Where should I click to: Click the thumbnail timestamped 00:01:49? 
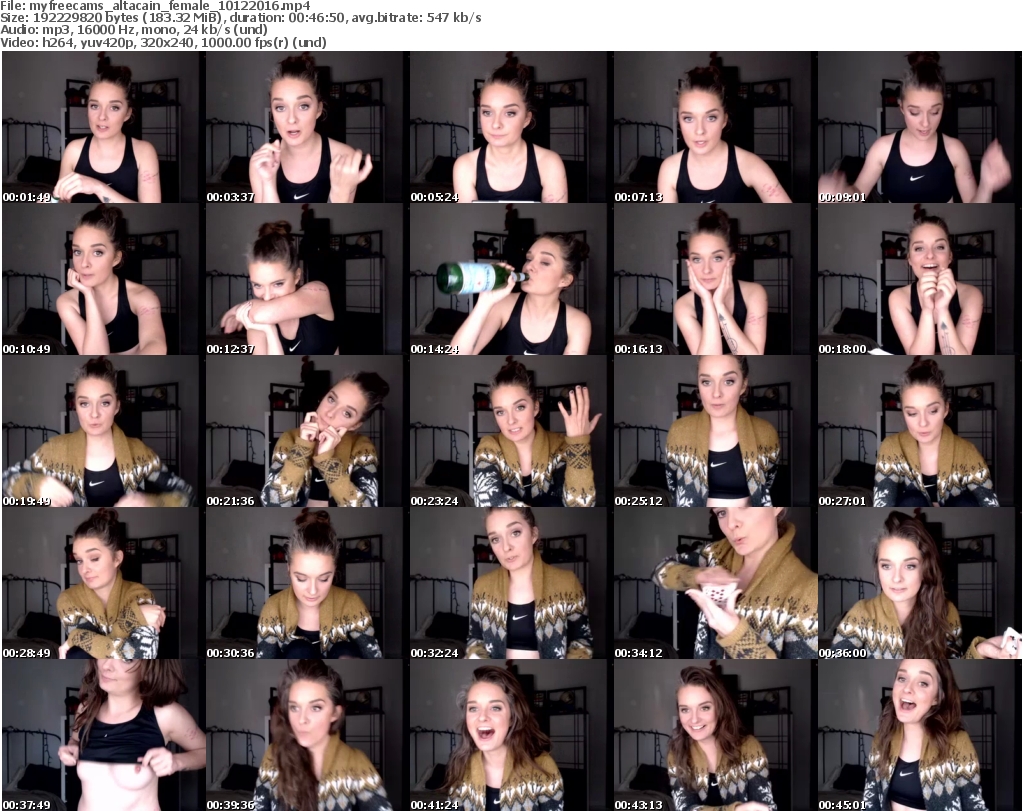pyautogui.click(x=102, y=128)
